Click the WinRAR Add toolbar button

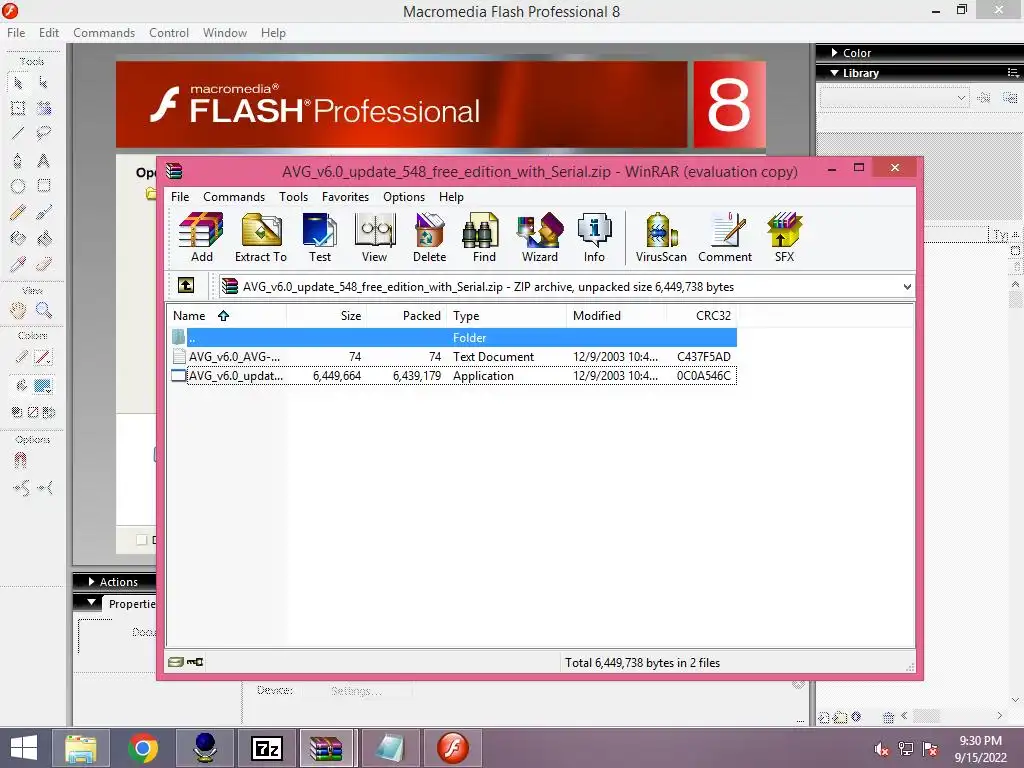coord(201,238)
